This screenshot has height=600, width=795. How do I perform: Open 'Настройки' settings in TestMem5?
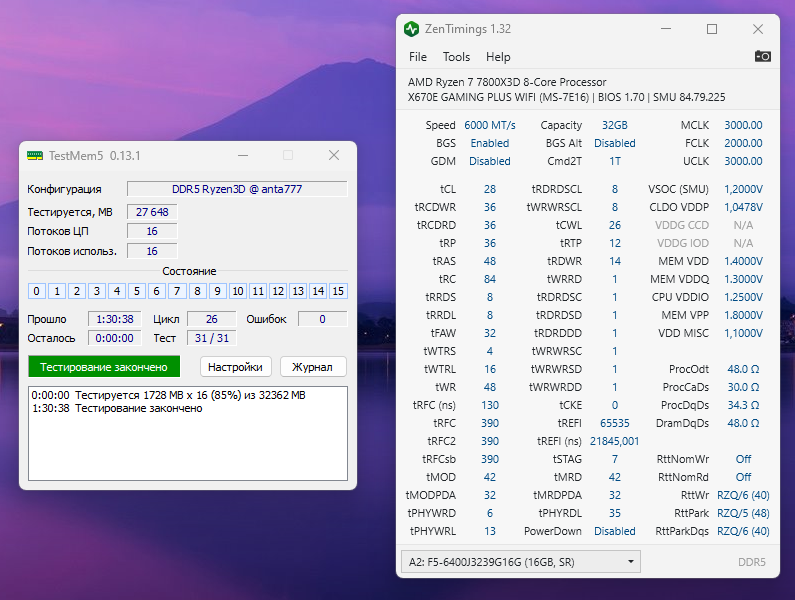pyautogui.click(x=235, y=367)
